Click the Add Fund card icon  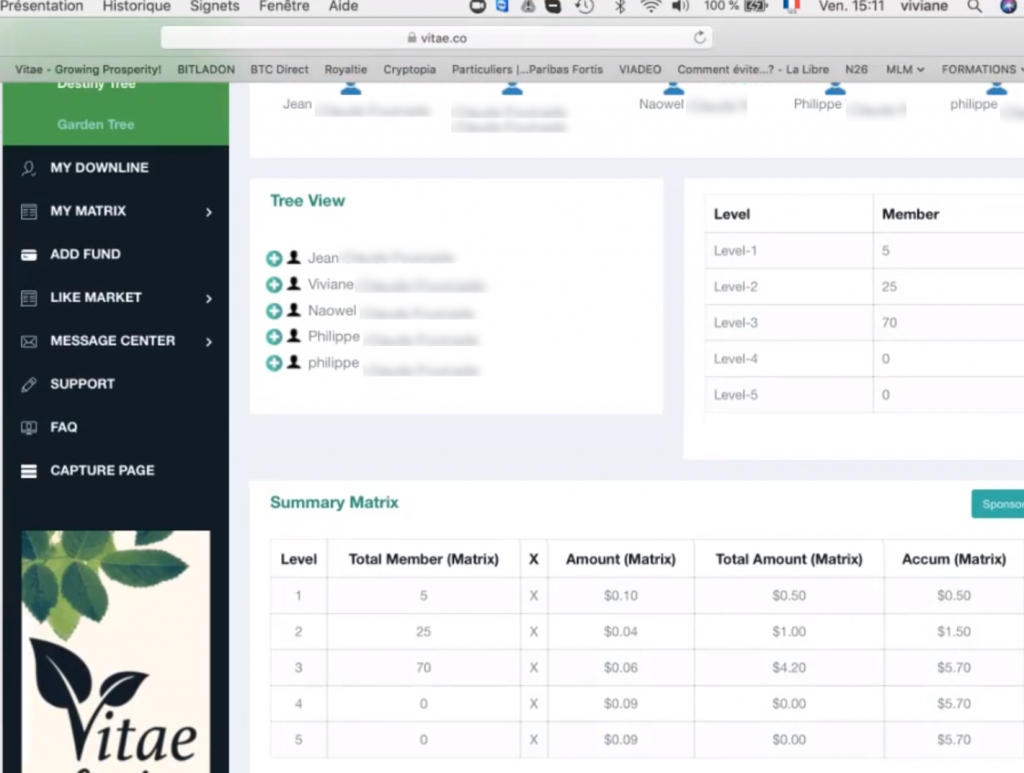(x=29, y=255)
